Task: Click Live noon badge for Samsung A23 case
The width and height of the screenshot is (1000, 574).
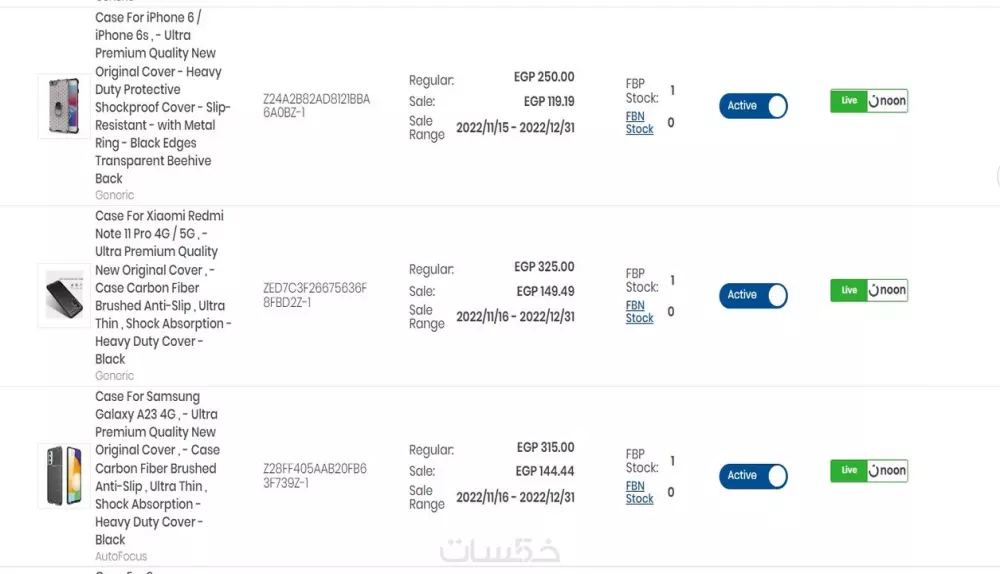Action: pyautogui.click(x=869, y=470)
